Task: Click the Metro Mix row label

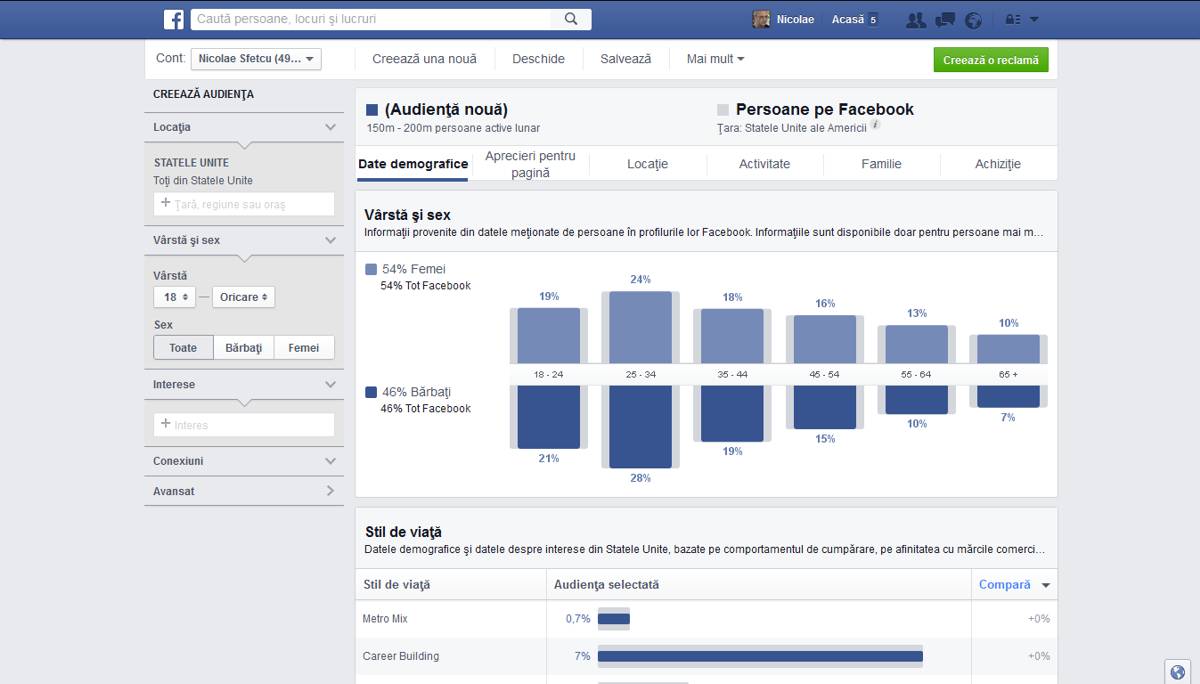Action: (x=385, y=619)
